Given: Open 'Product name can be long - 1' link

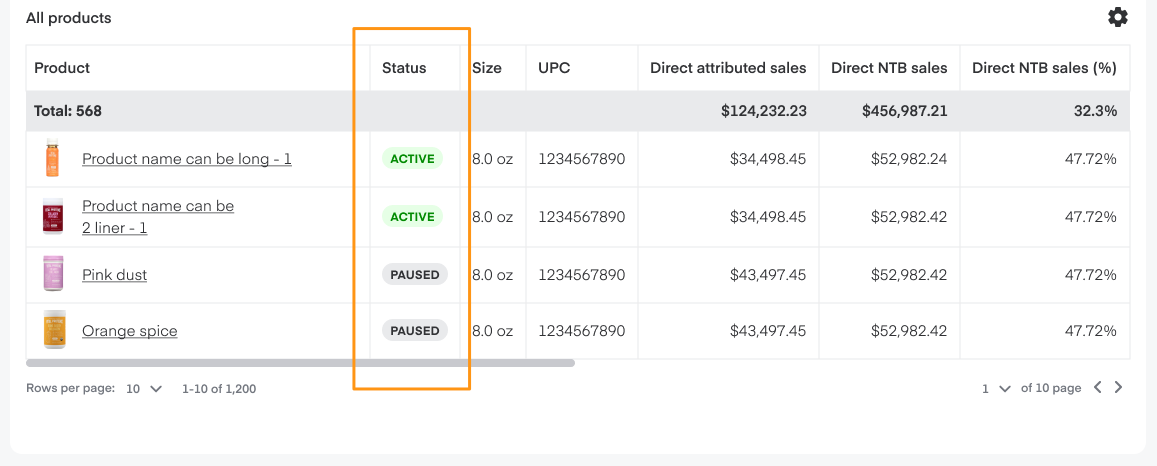Looking at the screenshot, I should [187, 159].
